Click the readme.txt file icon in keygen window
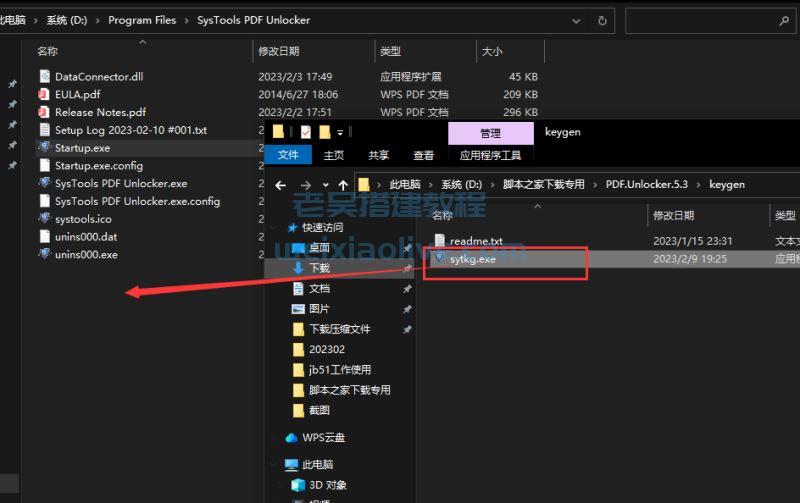The width and height of the screenshot is (800, 503). [439, 240]
